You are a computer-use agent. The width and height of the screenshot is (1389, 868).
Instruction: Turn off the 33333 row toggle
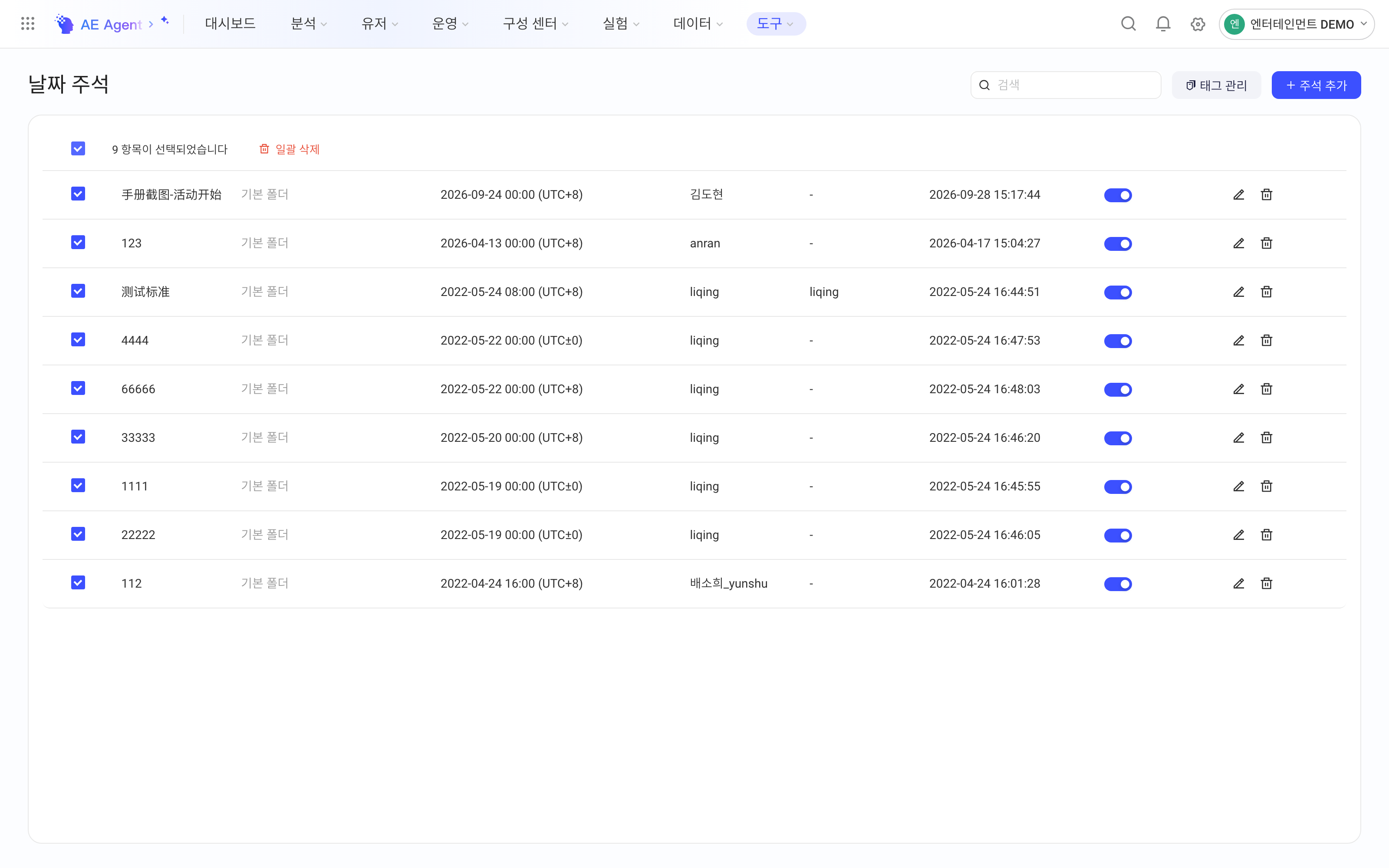pos(1118,438)
